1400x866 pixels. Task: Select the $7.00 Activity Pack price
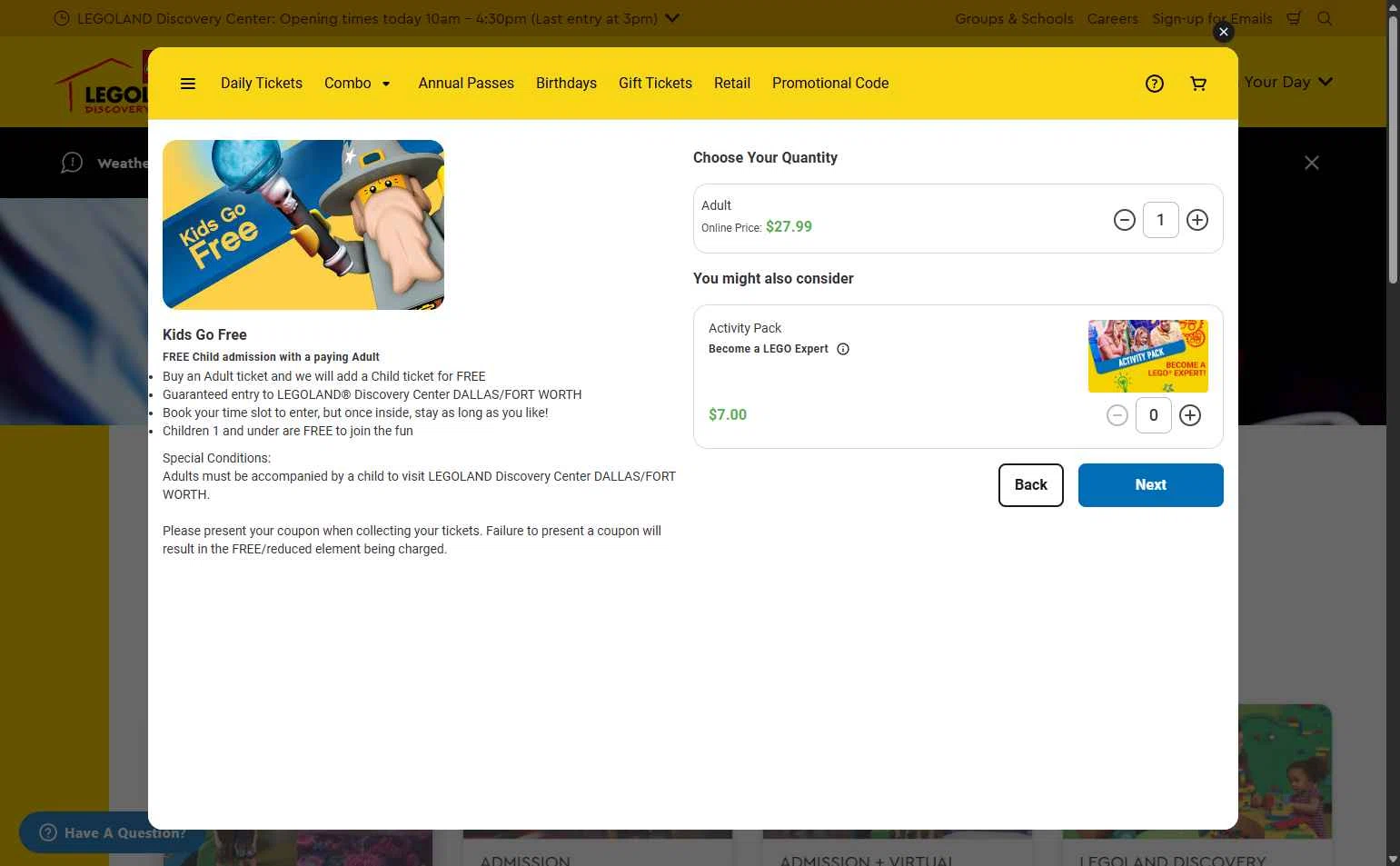(728, 415)
